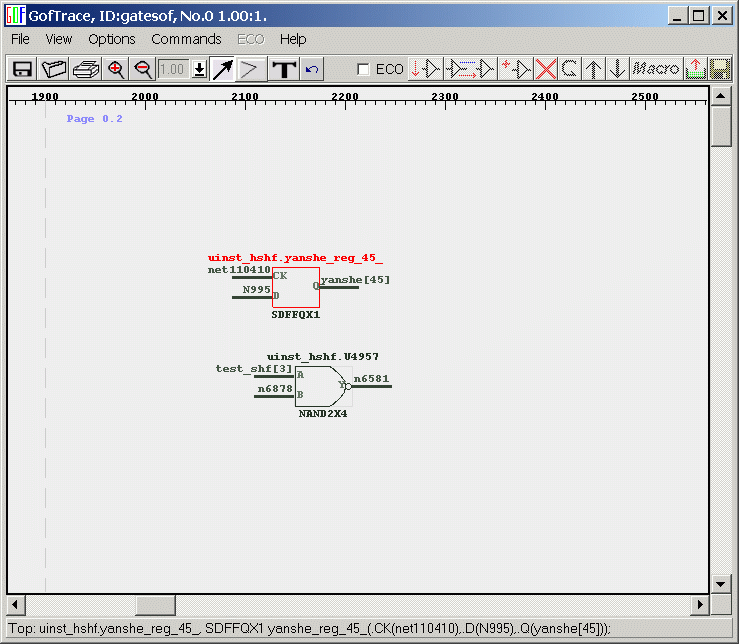Click the undo arrow icon

[x=312, y=69]
